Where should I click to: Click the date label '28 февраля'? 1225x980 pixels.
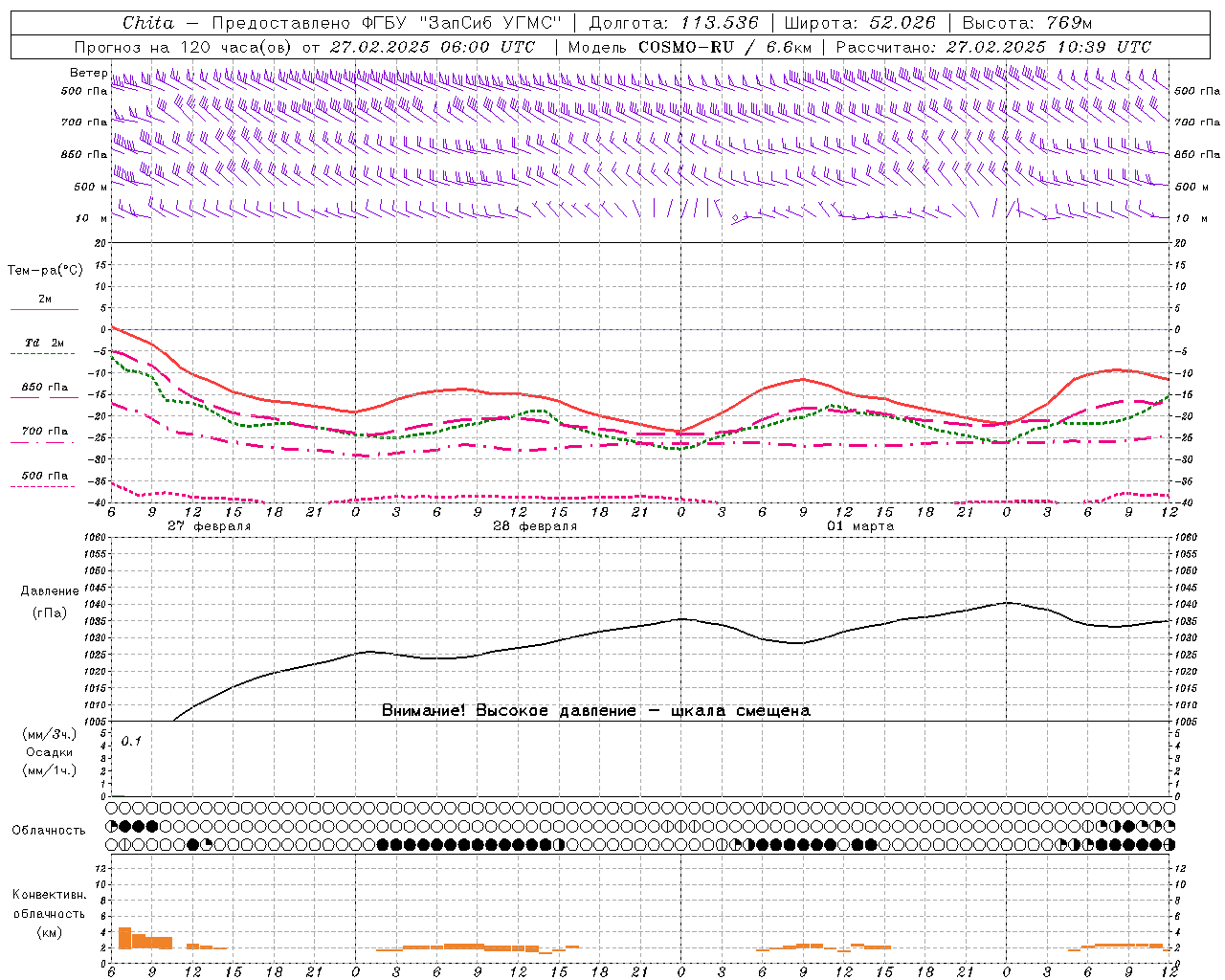(x=535, y=526)
